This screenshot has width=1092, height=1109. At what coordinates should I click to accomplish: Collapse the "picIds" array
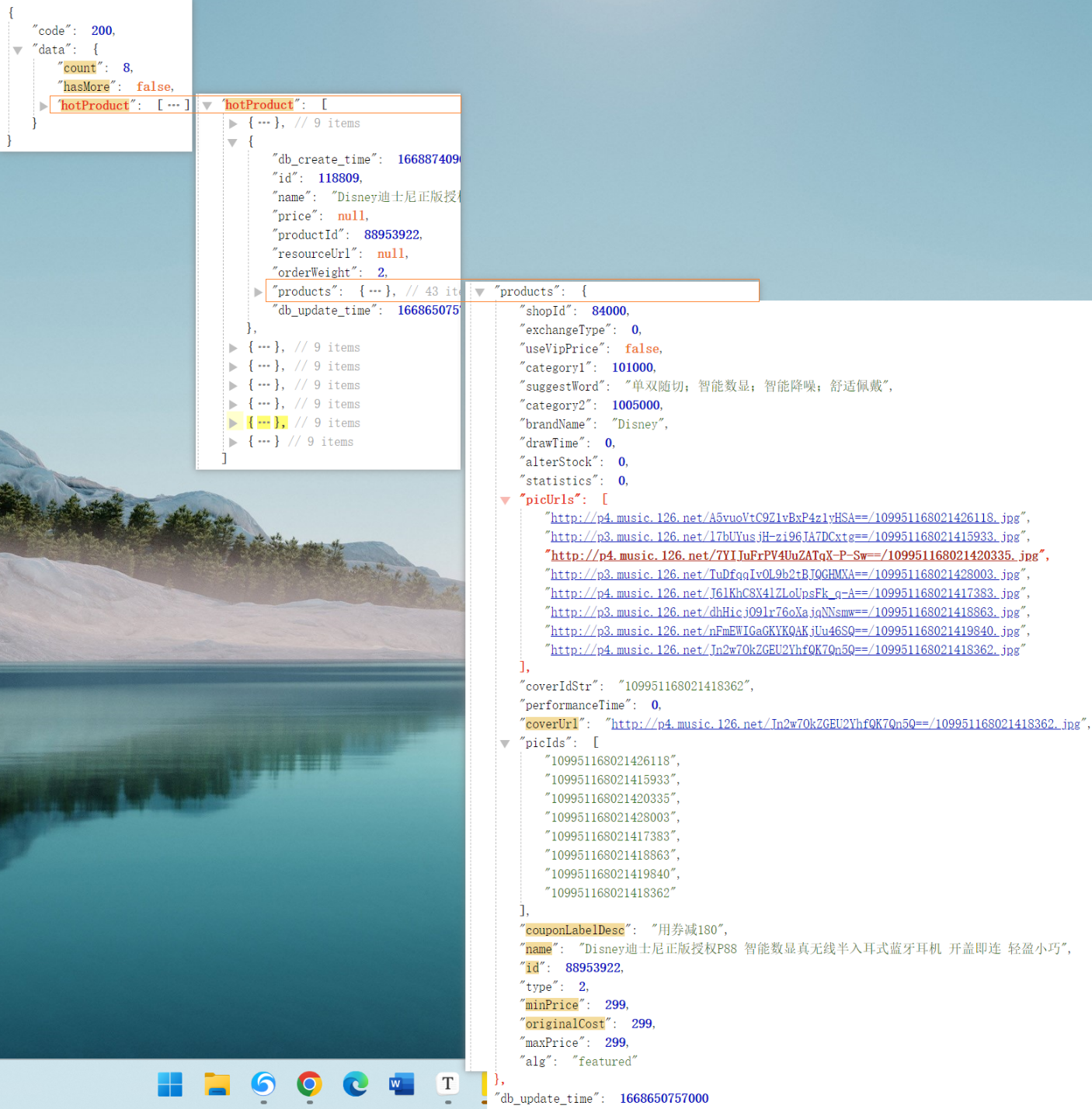pos(505,743)
